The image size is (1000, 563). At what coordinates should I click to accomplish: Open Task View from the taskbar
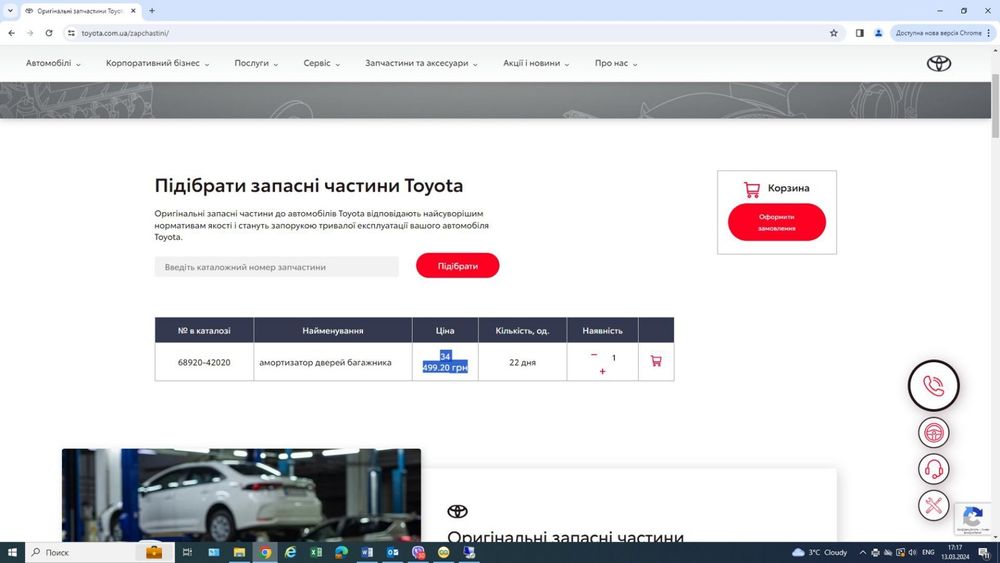pyautogui.click(x=188, y=552)
